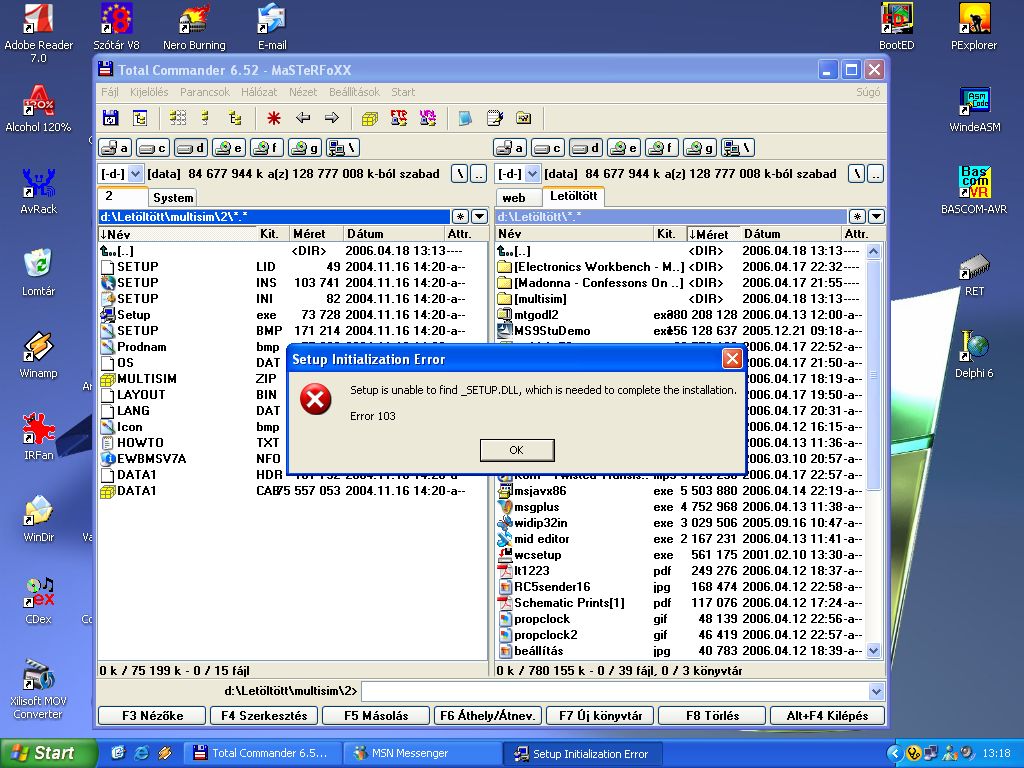Select drive d in left panel
Image resolution: width=1024 pixels, height=768 pixels.
[191, 148]
